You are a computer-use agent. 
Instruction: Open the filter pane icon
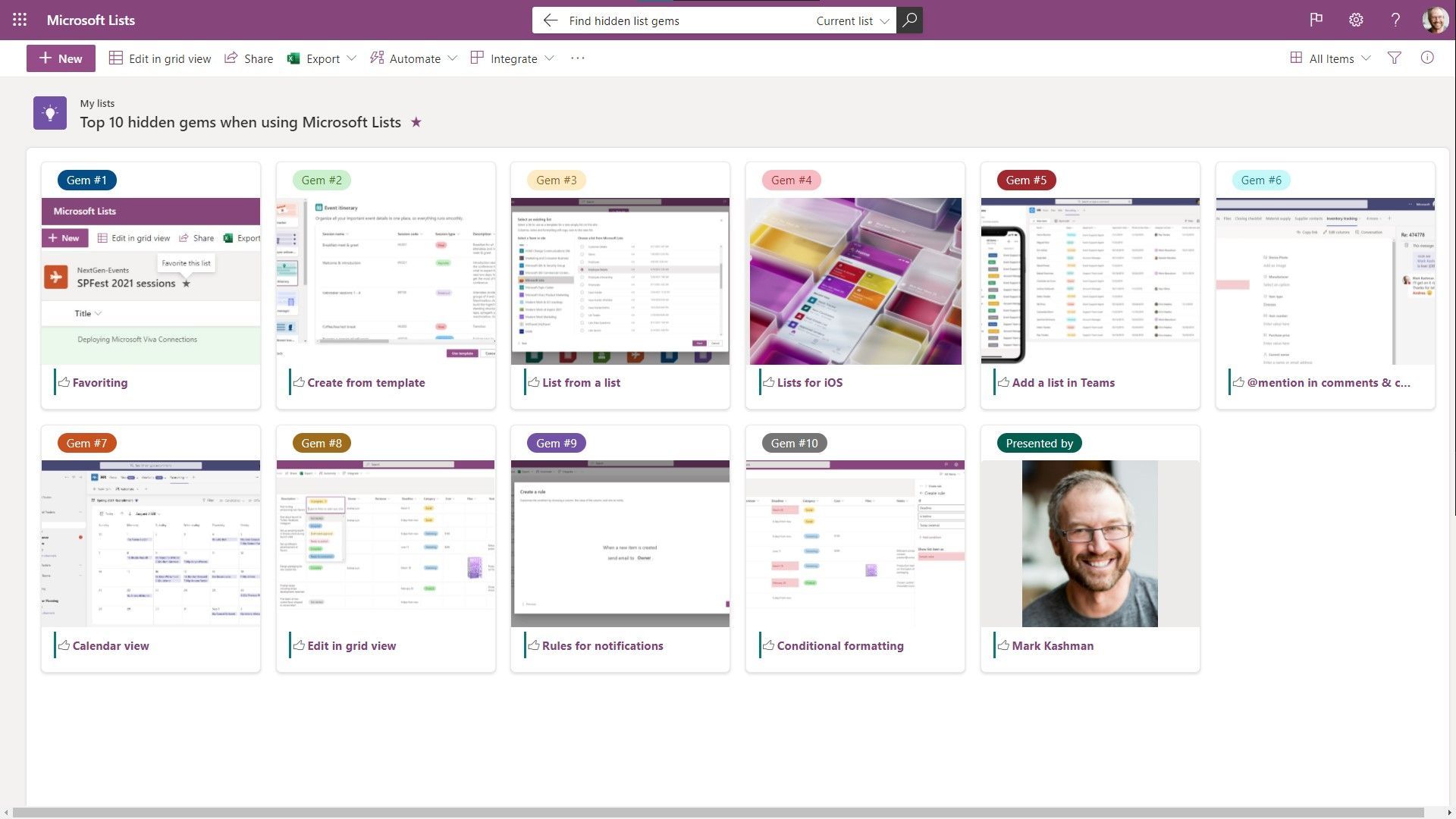pos(1395,58)
